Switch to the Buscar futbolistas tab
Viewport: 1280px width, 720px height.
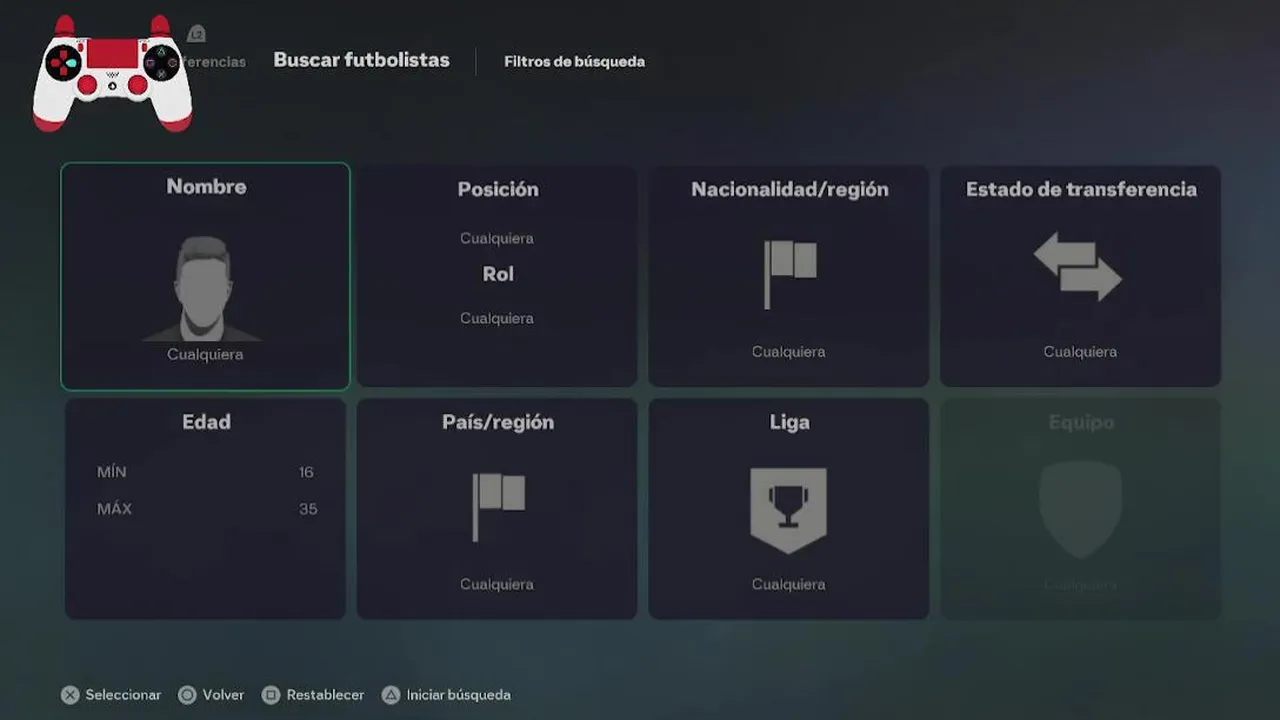click(x=362, y=60)
